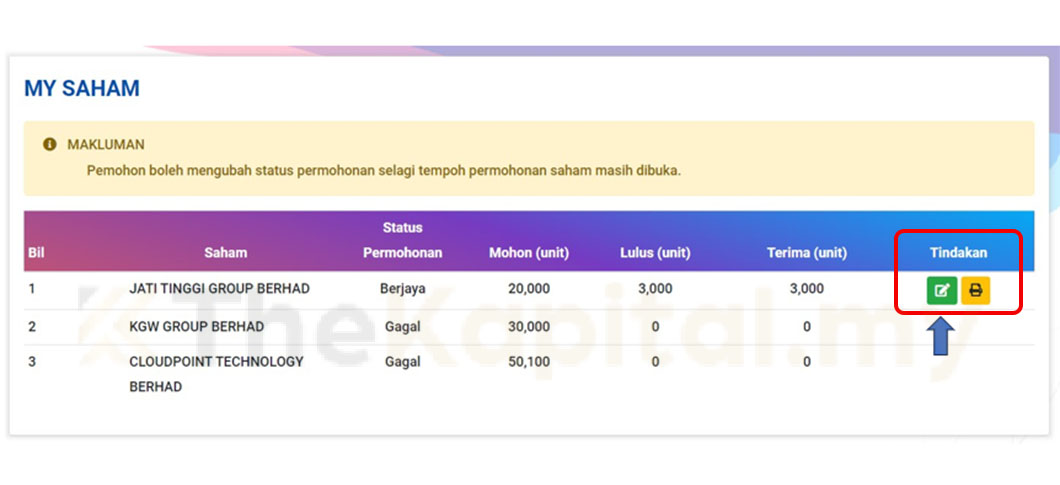Click the yellow print button for Jati Tinggi
Image resolution: width=1060 pixels, height=485 pixels.
tap(975, 291)
